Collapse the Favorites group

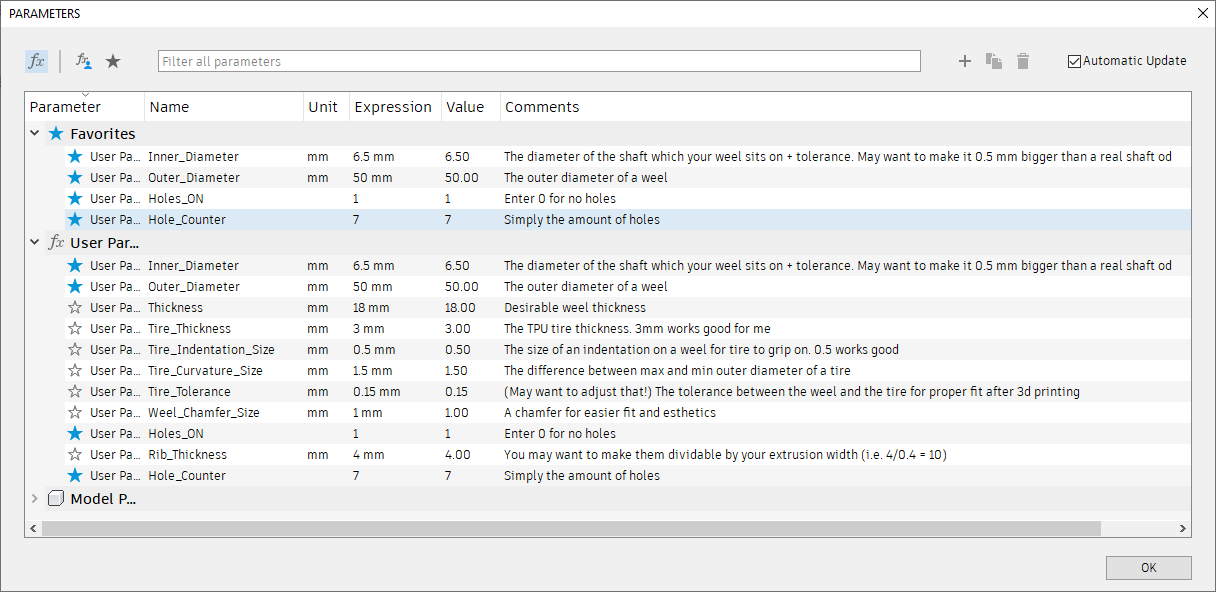pos(35,133)
